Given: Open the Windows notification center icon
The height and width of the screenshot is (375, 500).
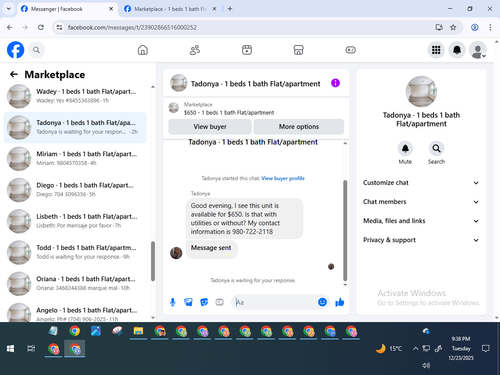Looking at the screenshot, I should (x=486, y=349).
